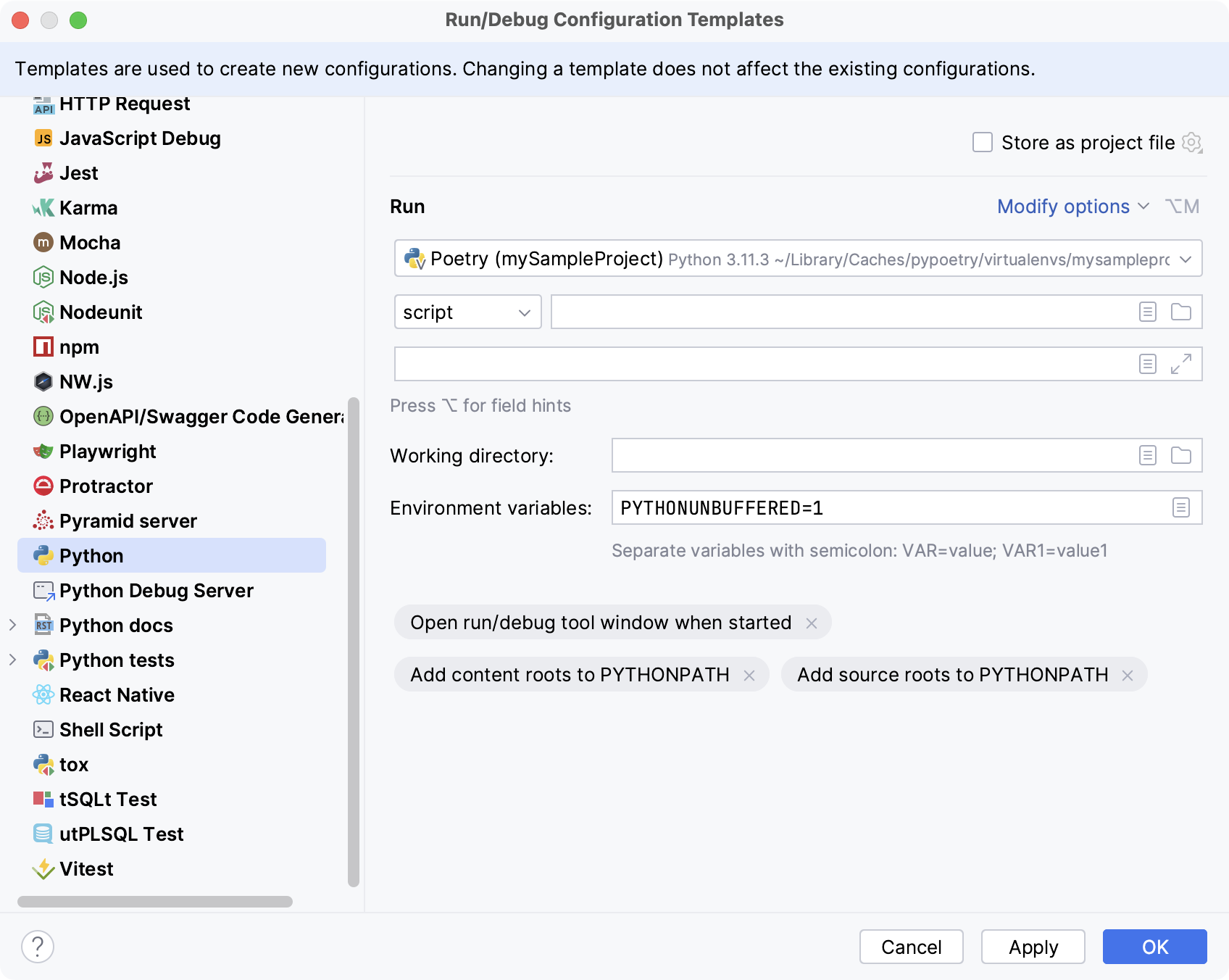Click the Help question mark icon
Image resolution: width=1229 pixels, height=980 pixels.
click(x=37, y=946)
